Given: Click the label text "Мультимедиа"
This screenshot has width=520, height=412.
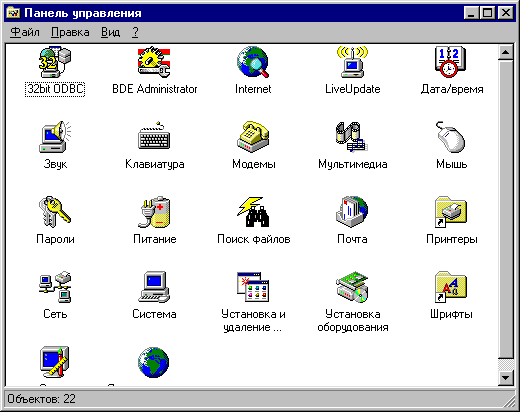Looking at the screenshot, I should (353, 164).
